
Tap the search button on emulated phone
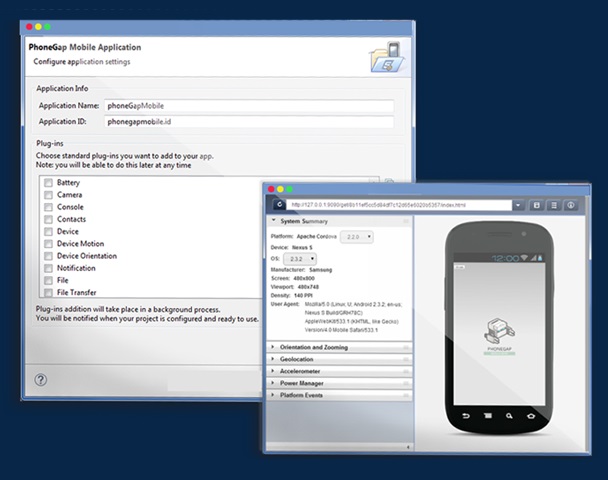pos(509,416)
